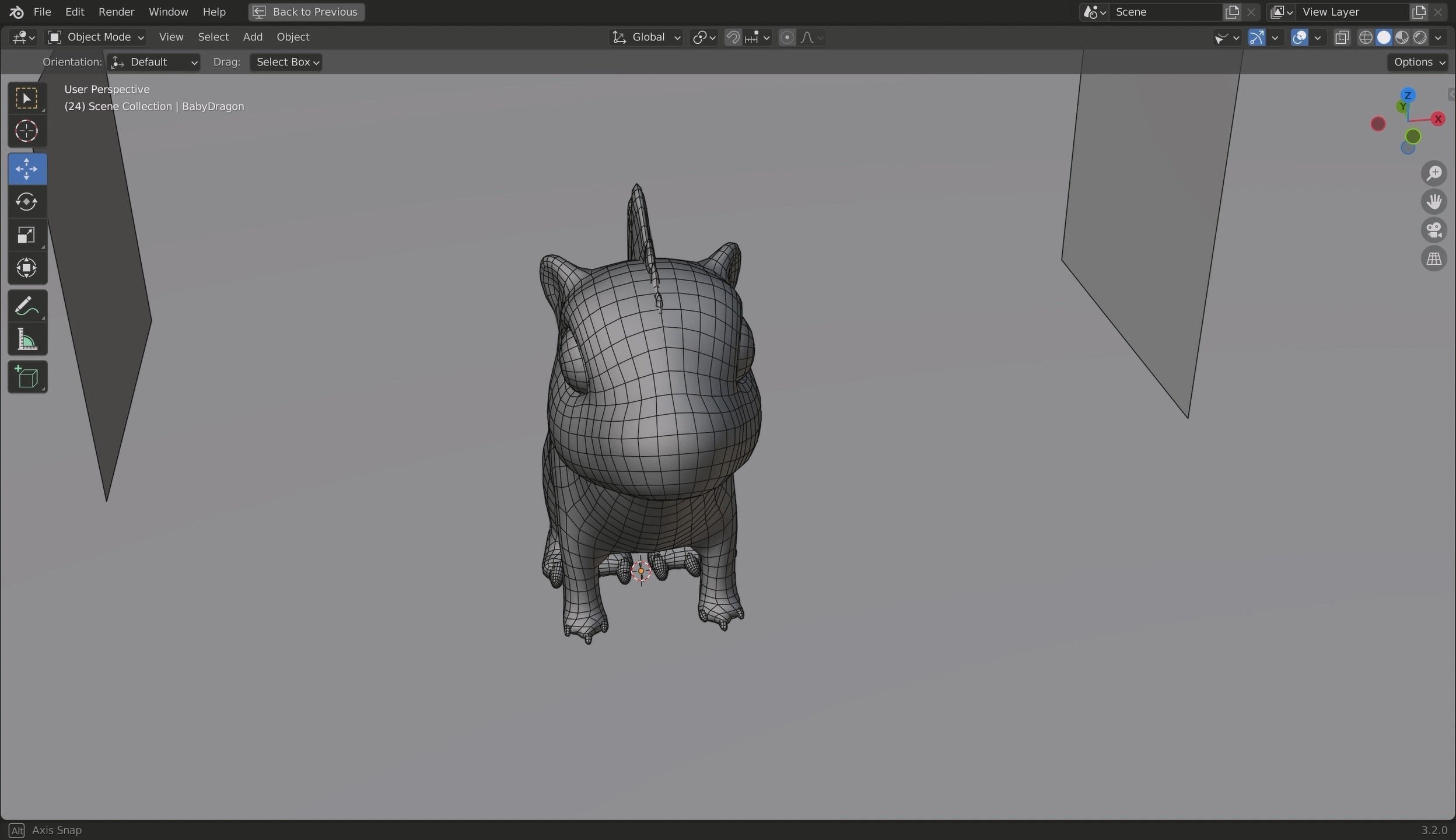Switch to rendered shading
1456x840 pixels.
point(1419,37)
